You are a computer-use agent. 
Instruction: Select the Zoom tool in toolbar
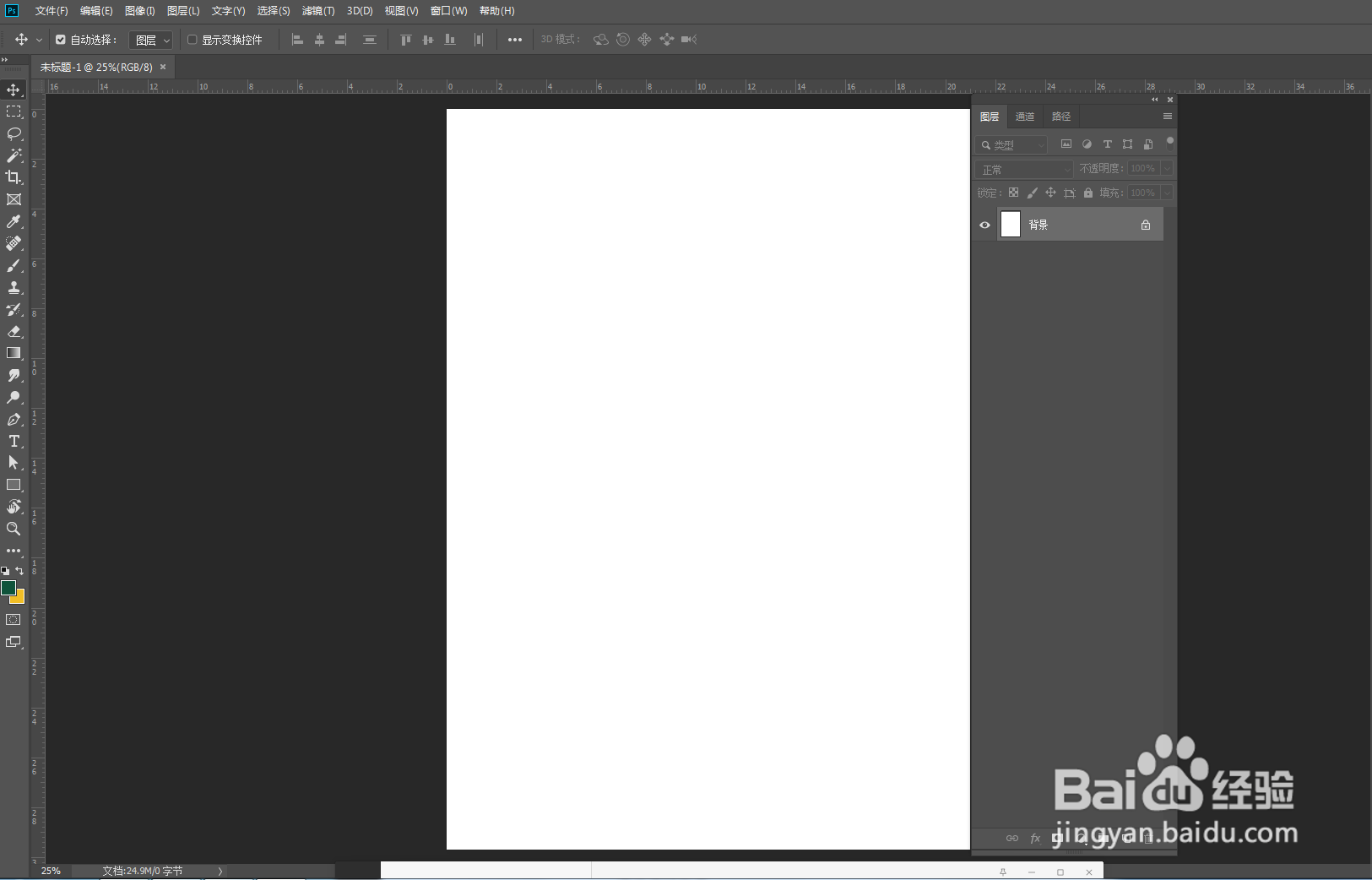[x=14, y=529]
